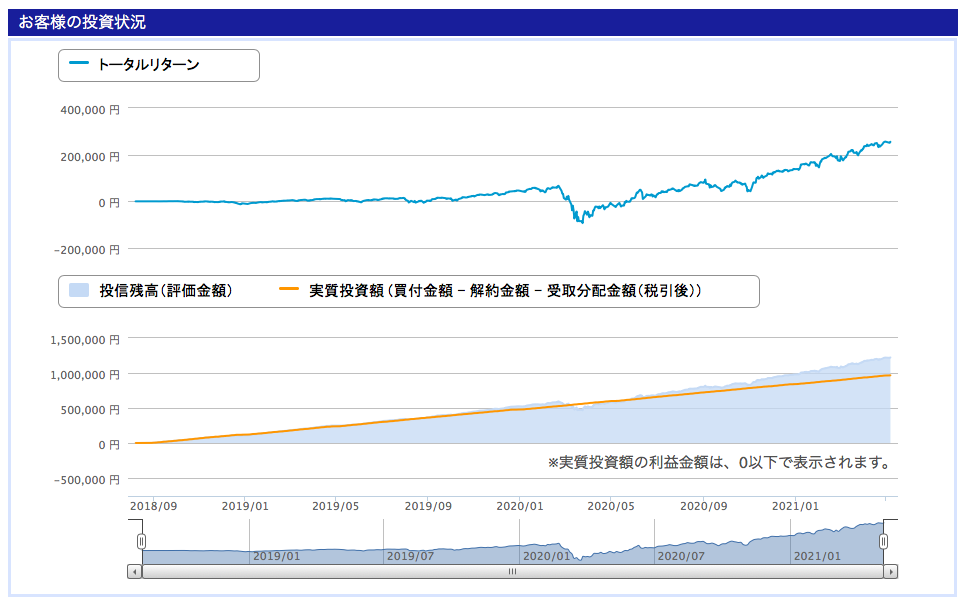
Task: Click the 2019/05 x-axis label
Action: click(x=335, y=506)
